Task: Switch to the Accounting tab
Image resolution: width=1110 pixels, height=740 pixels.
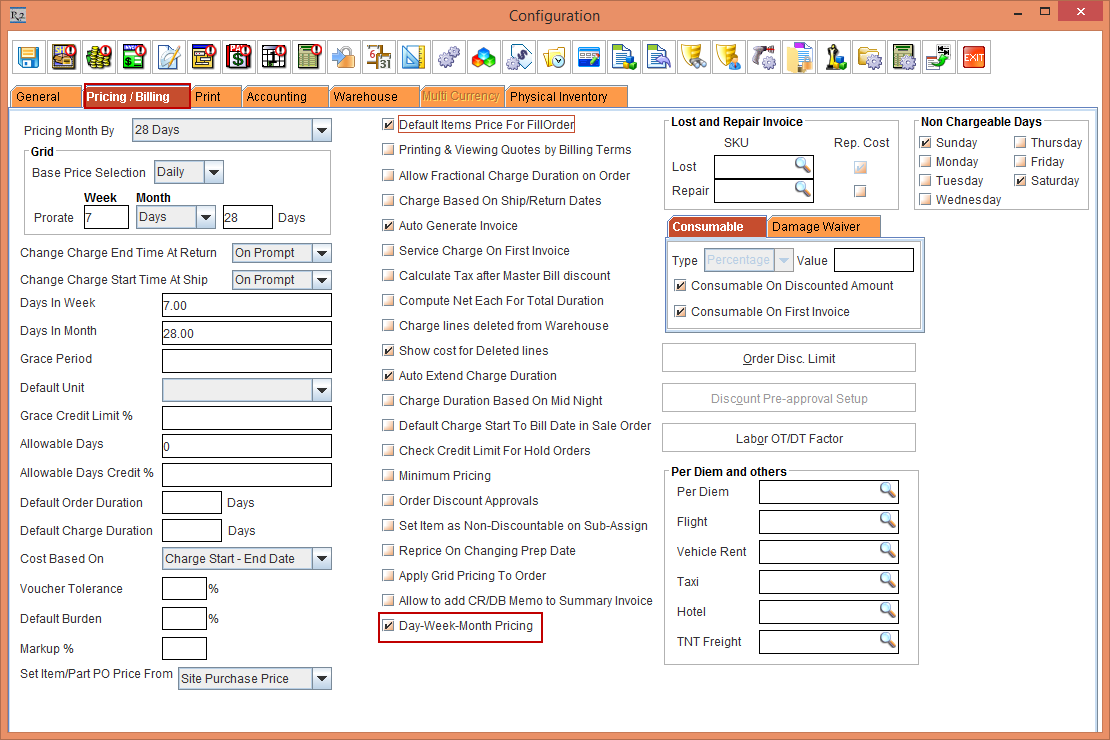Action: tap(277, 97)
